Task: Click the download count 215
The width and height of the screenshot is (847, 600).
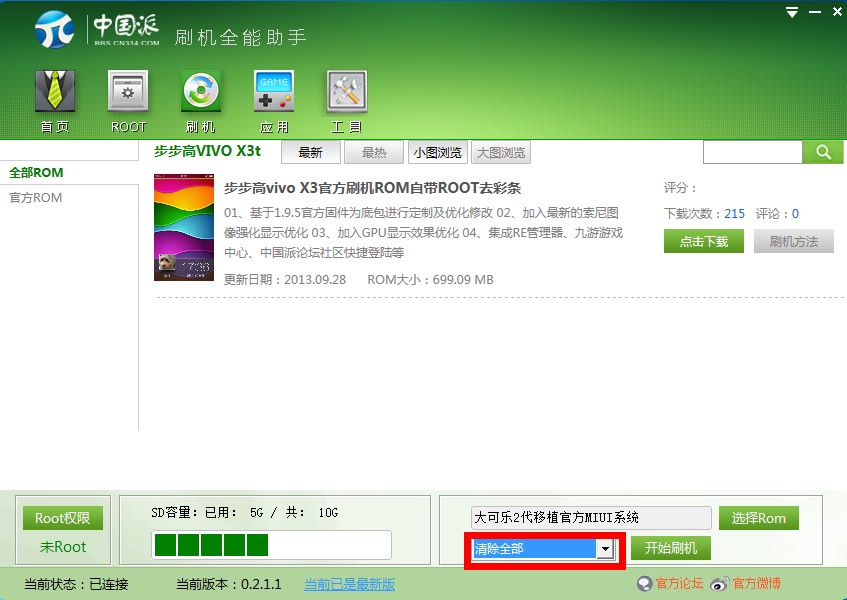Action: (x=734, y=214)
